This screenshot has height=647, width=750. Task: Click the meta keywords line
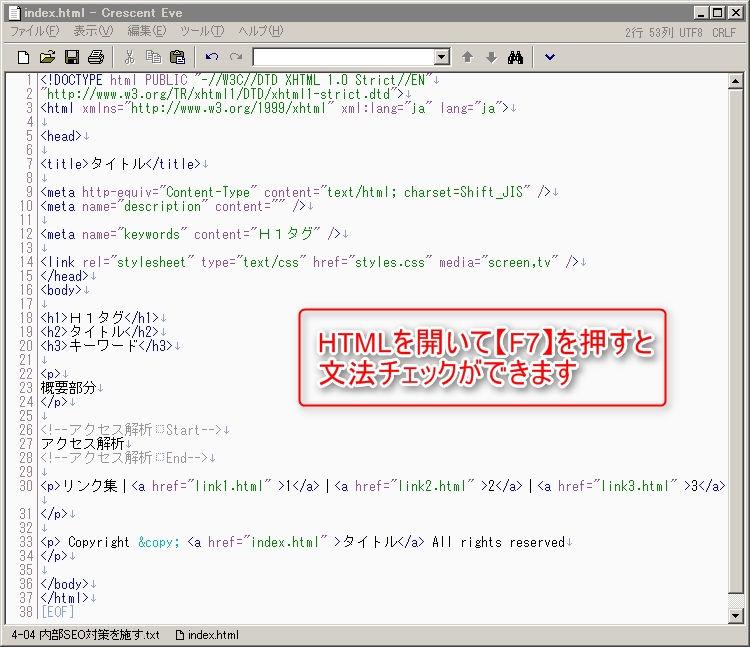point(190,234)
